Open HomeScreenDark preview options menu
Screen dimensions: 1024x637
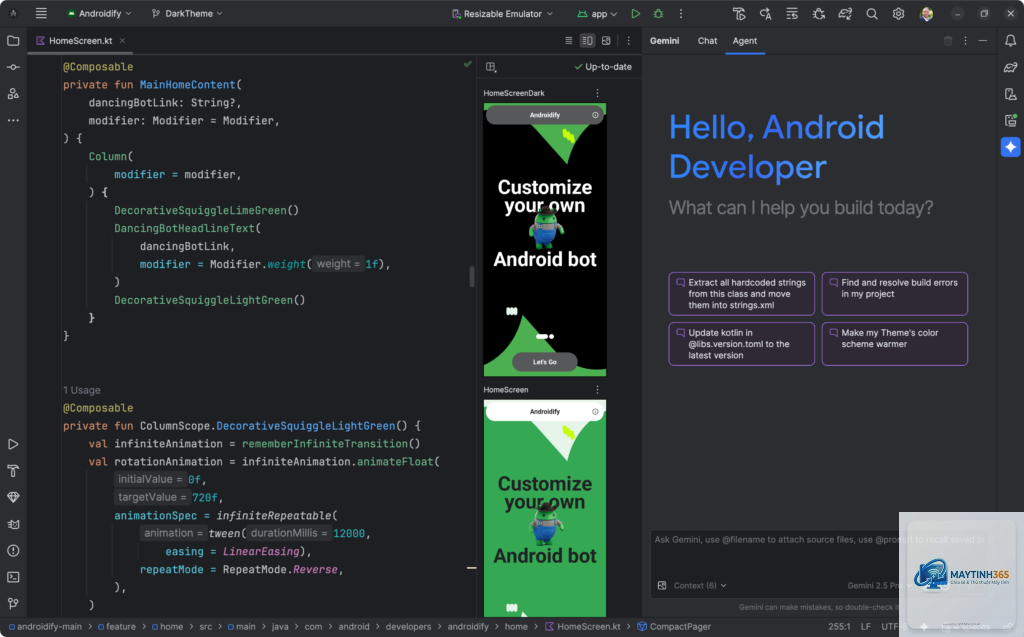597,93
